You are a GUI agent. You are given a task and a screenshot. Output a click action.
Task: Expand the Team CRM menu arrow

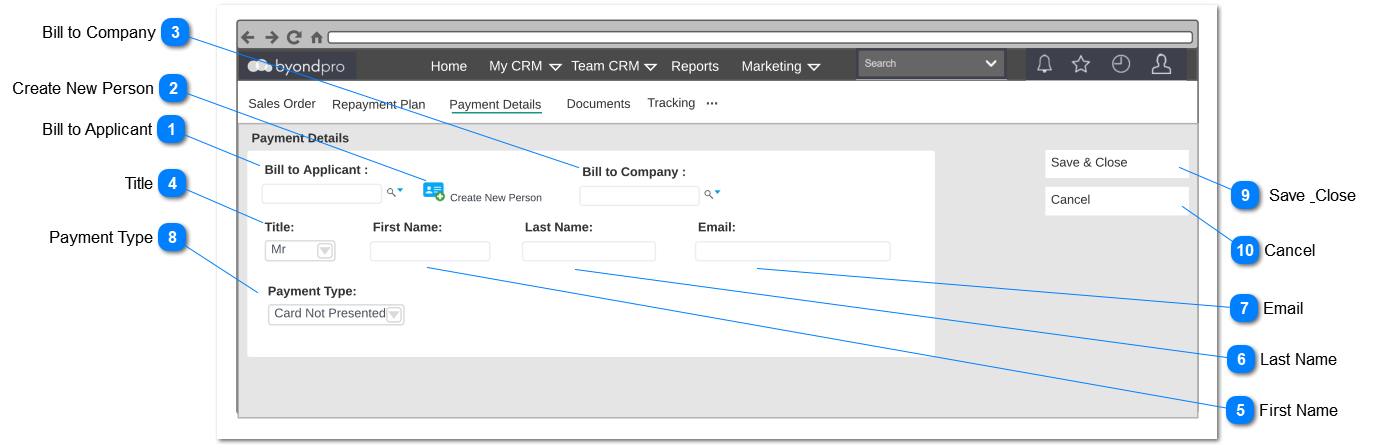pos(651,67)
